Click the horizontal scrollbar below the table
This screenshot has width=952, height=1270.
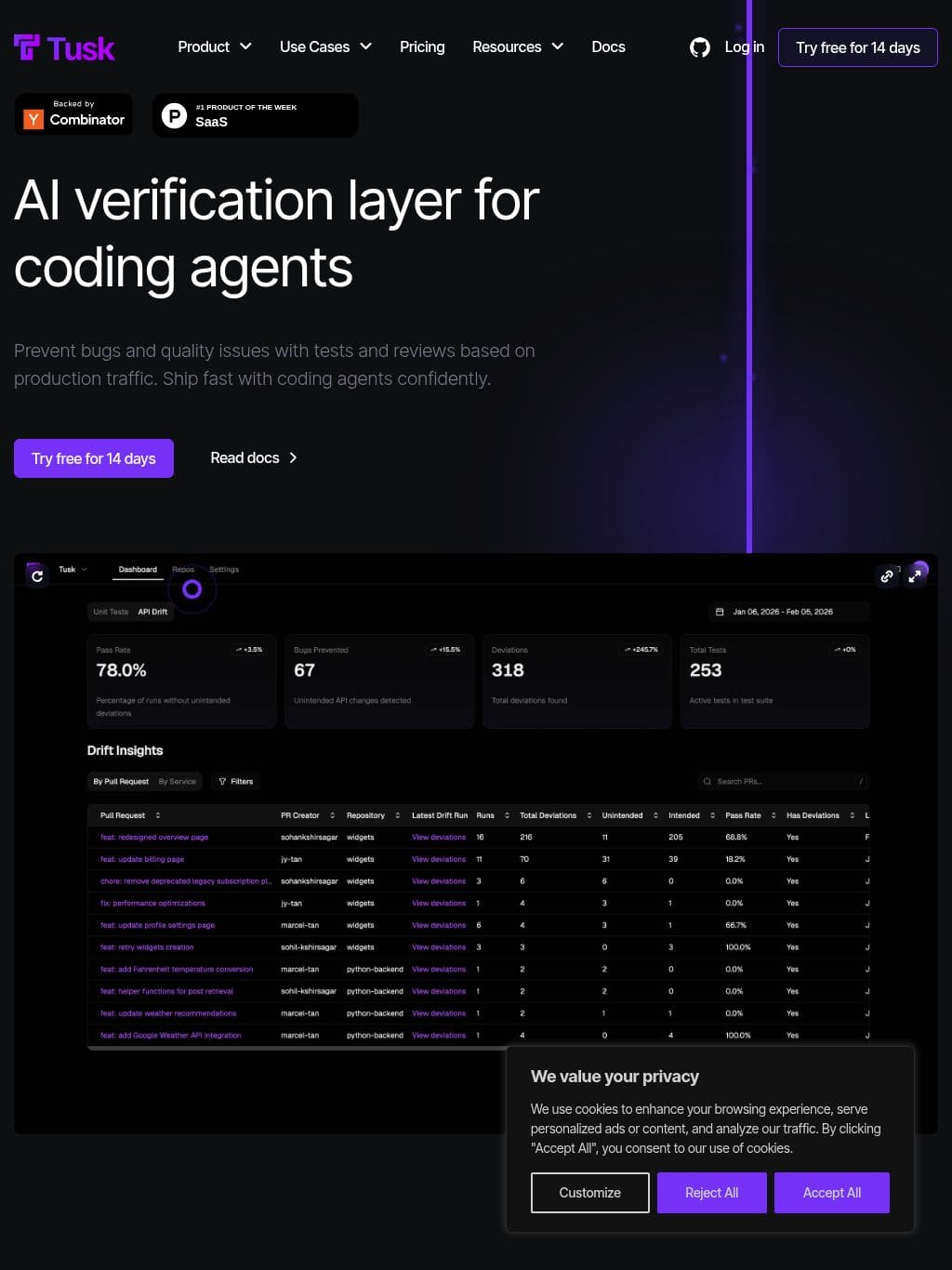(x=297, y=1048)
